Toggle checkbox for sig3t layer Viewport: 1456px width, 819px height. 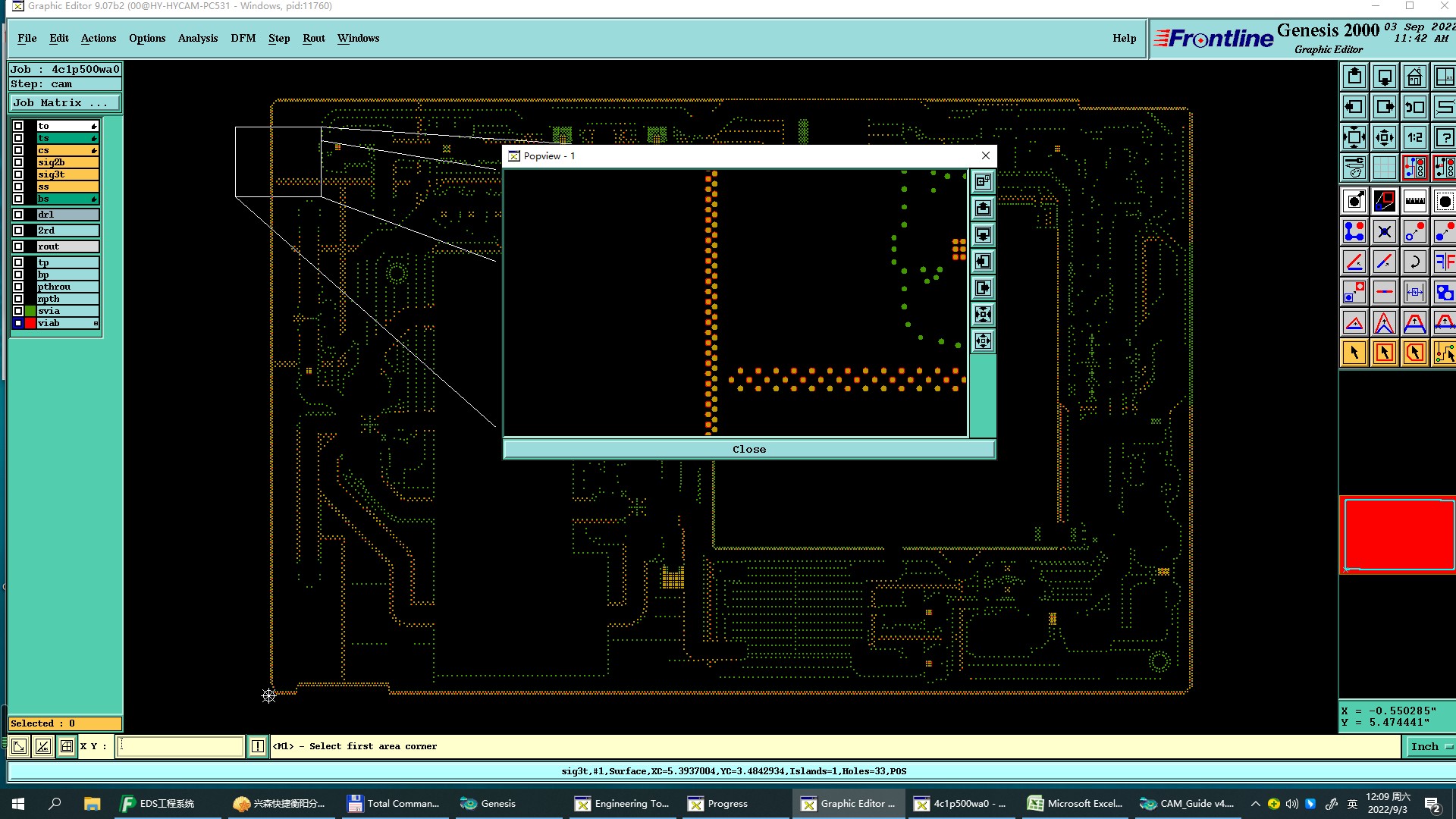click(x=18, y=174)
